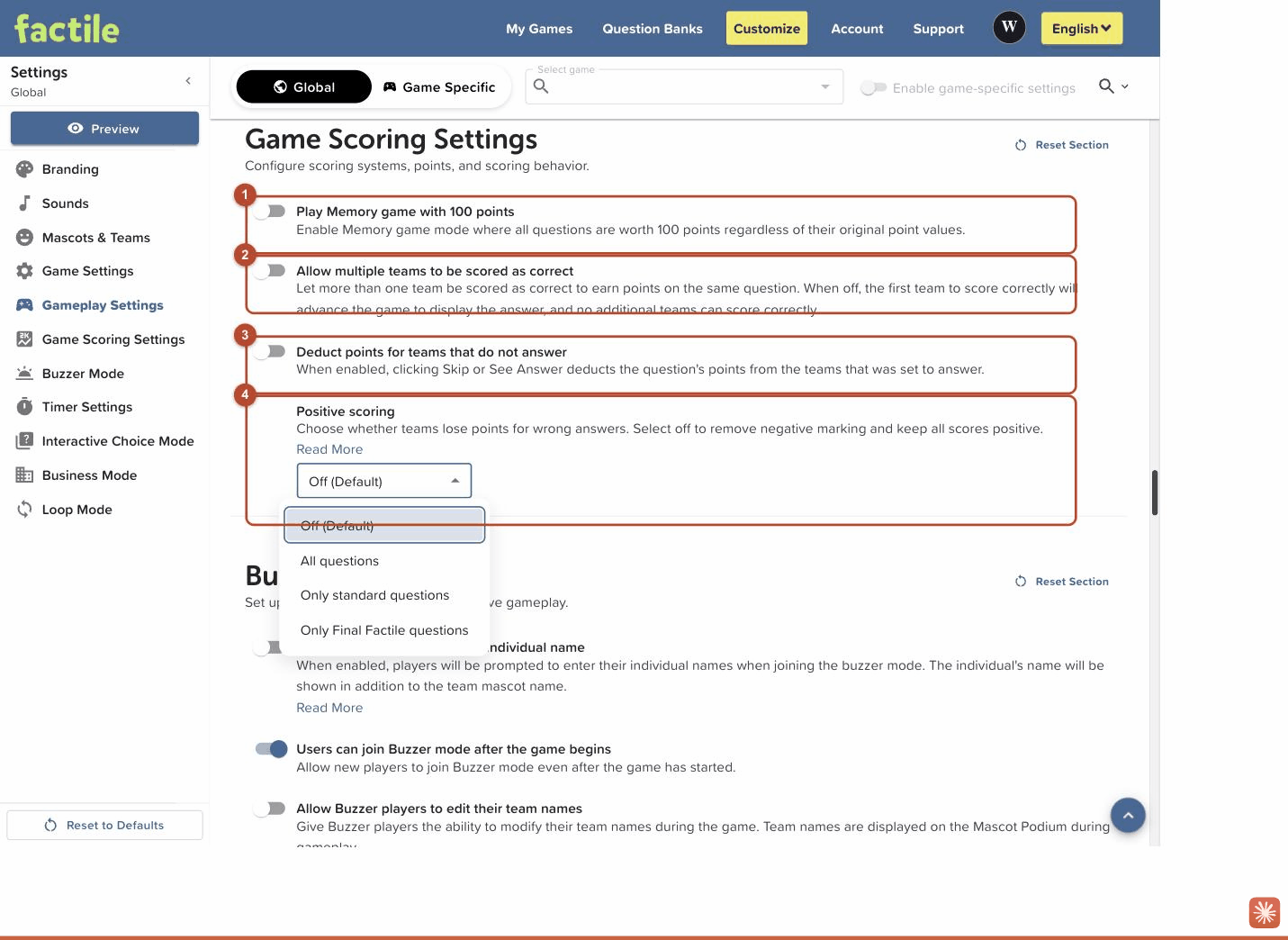Collapse the Settings sidebar chevron
The image size is (1288, 940).
pyautogui.click(x=188, y=81)
